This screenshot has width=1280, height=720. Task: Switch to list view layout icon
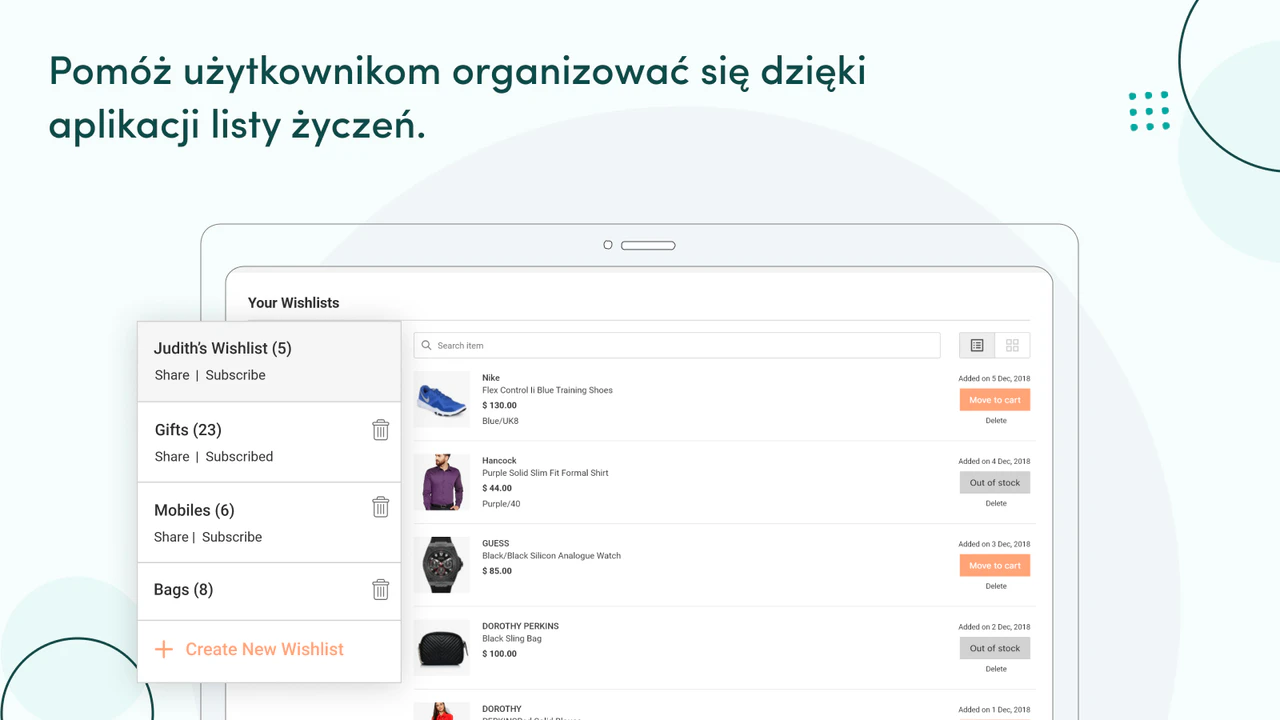(977, 345)
